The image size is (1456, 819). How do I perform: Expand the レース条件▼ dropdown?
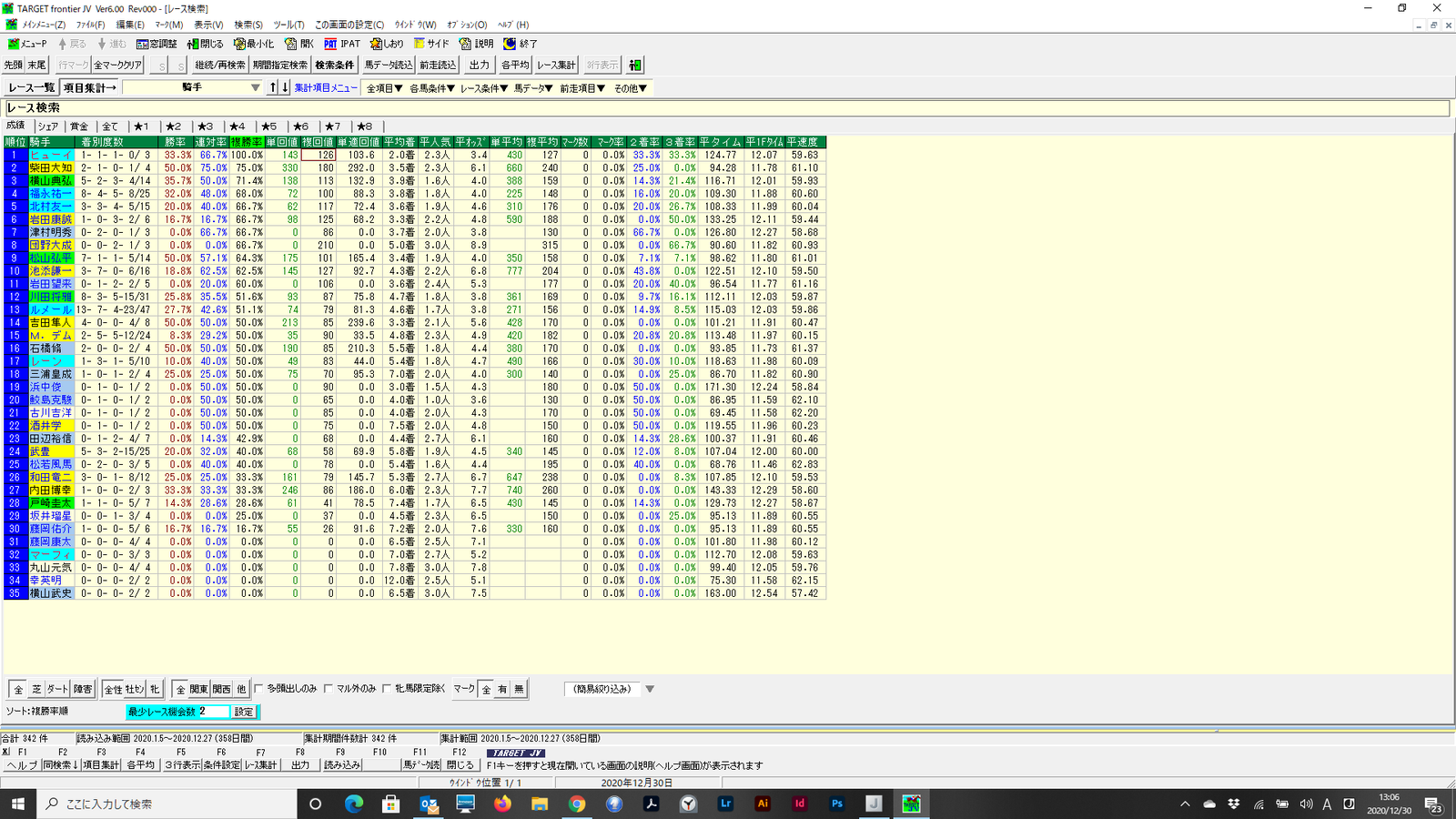tap(483, 88)
